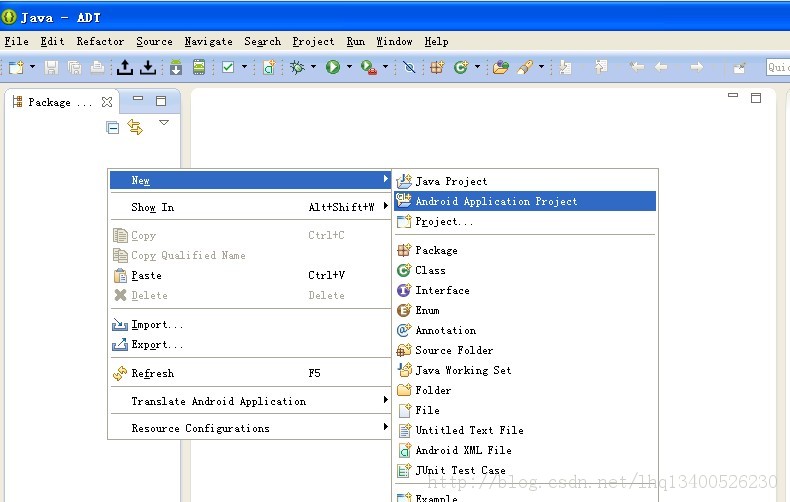The height and width of the screenshot is (502, 790).
Task: Choose Android XML File
Action: 525,450
